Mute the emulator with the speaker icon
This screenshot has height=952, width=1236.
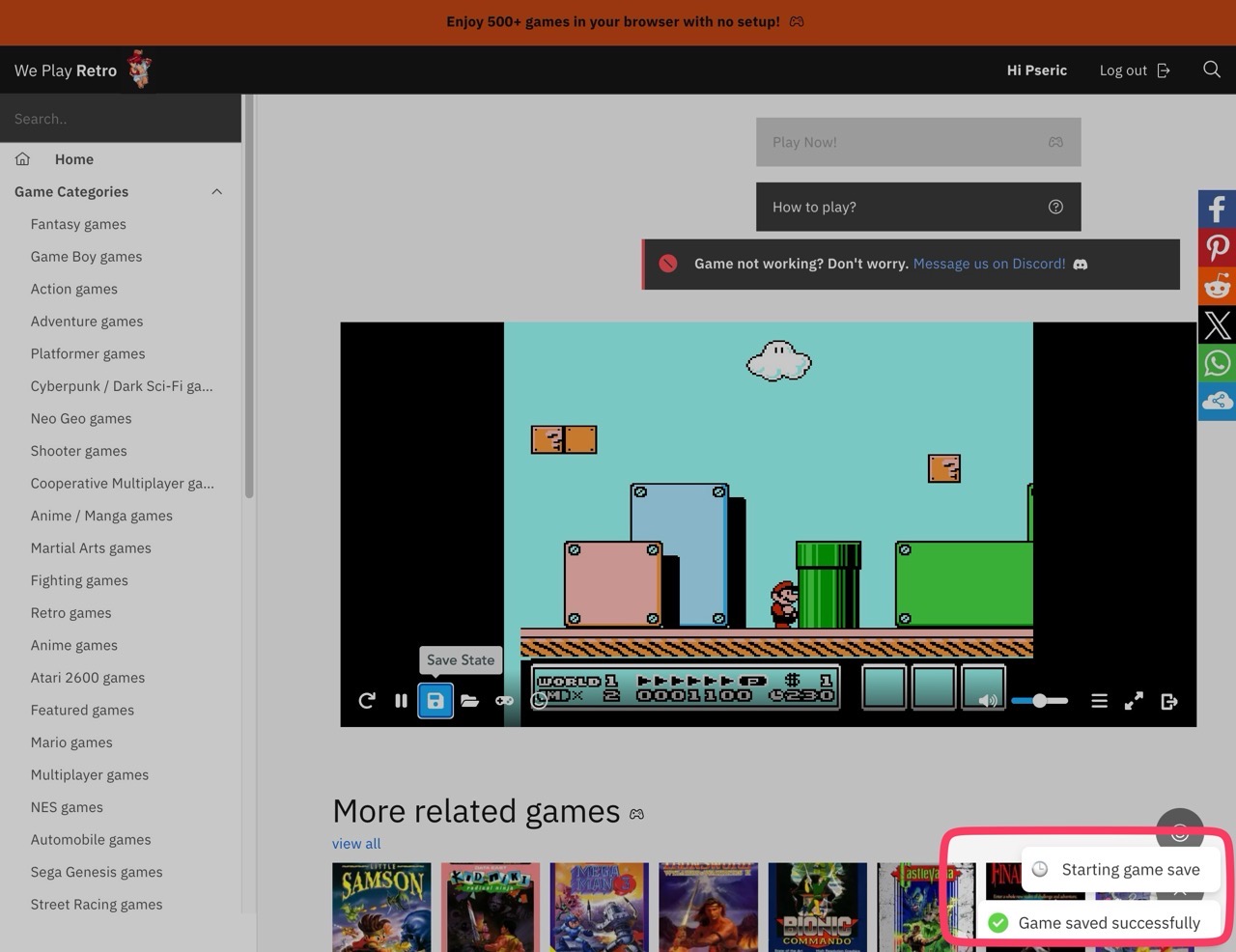tap(988, 701)
